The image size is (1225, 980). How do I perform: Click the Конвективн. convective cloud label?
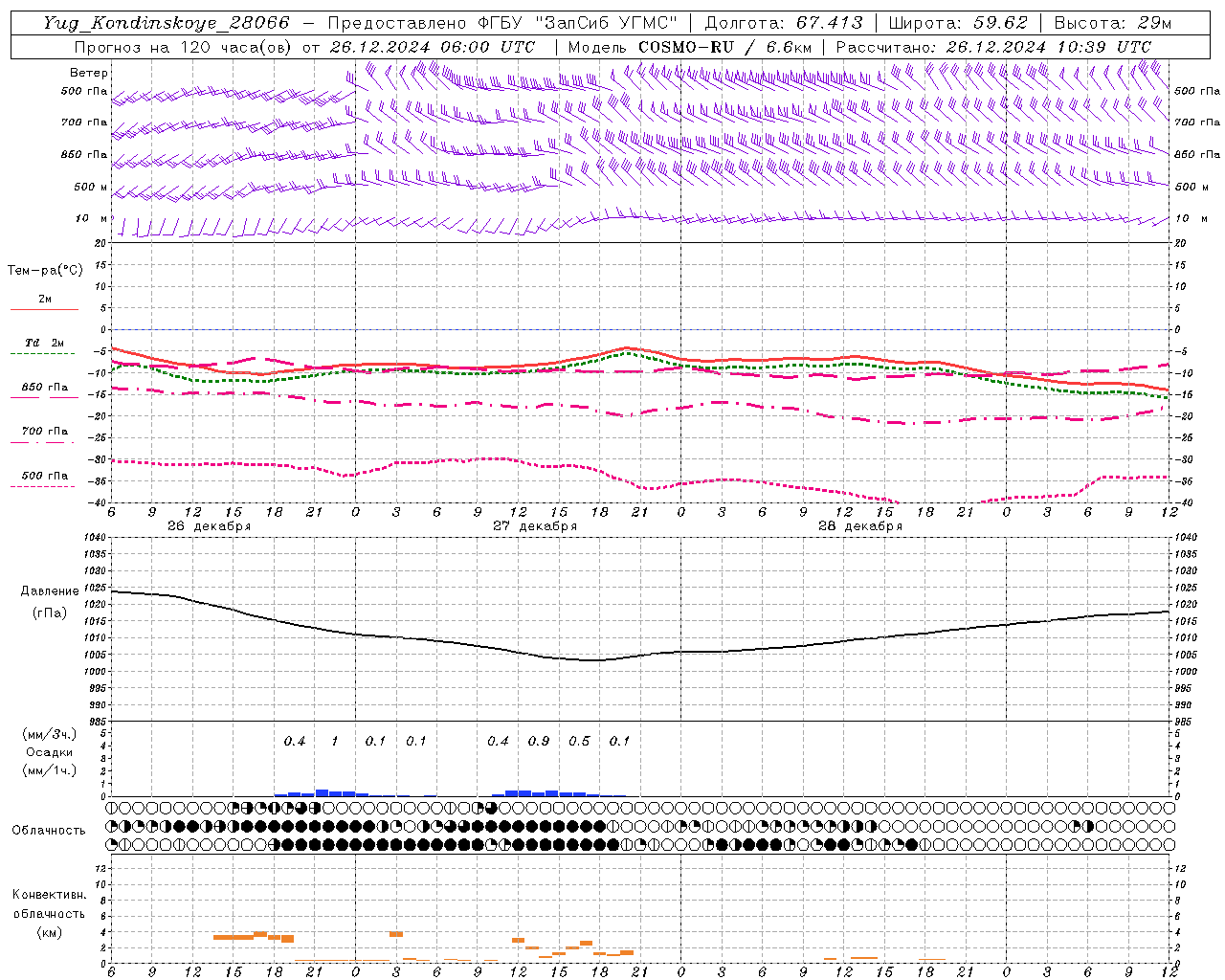pos(50,895)
